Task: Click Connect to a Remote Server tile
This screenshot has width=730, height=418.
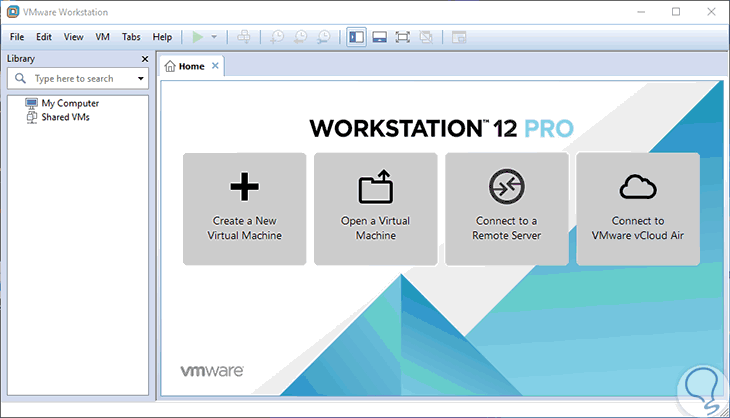Action: pos(507,209)
